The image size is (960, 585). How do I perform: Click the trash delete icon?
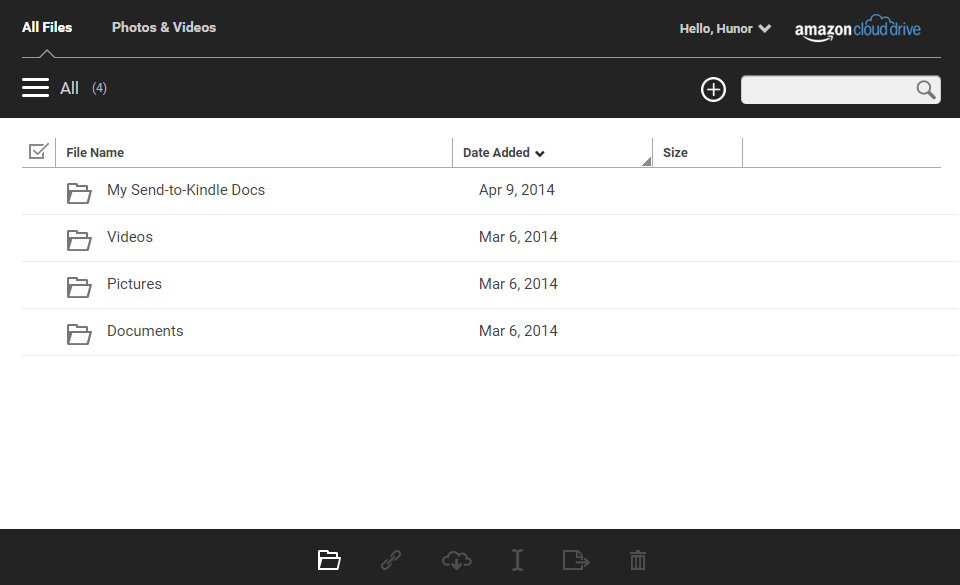[x=638, y=560]
